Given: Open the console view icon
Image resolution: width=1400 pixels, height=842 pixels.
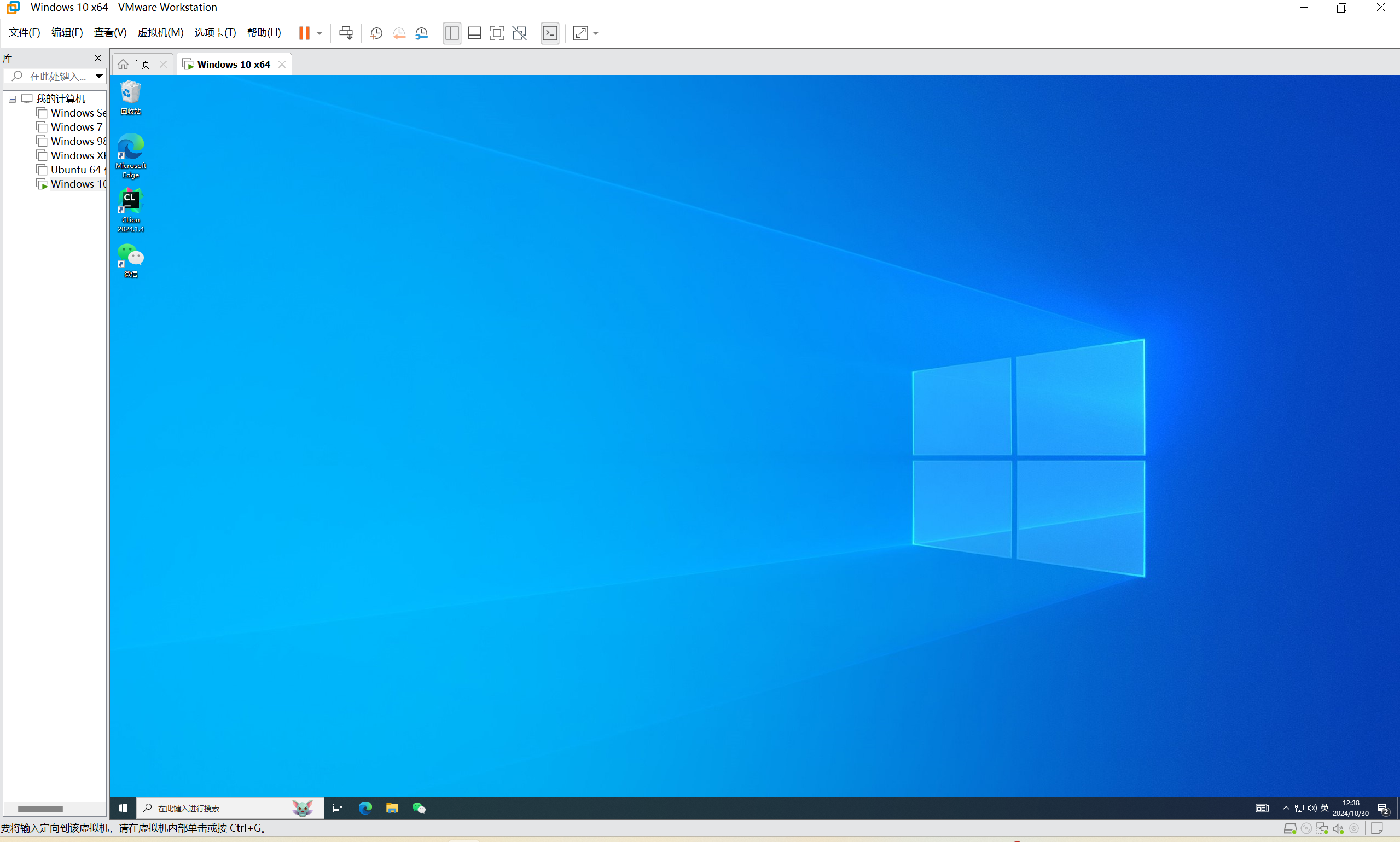Looking at the screenshot, I should (x=550, y=33).
